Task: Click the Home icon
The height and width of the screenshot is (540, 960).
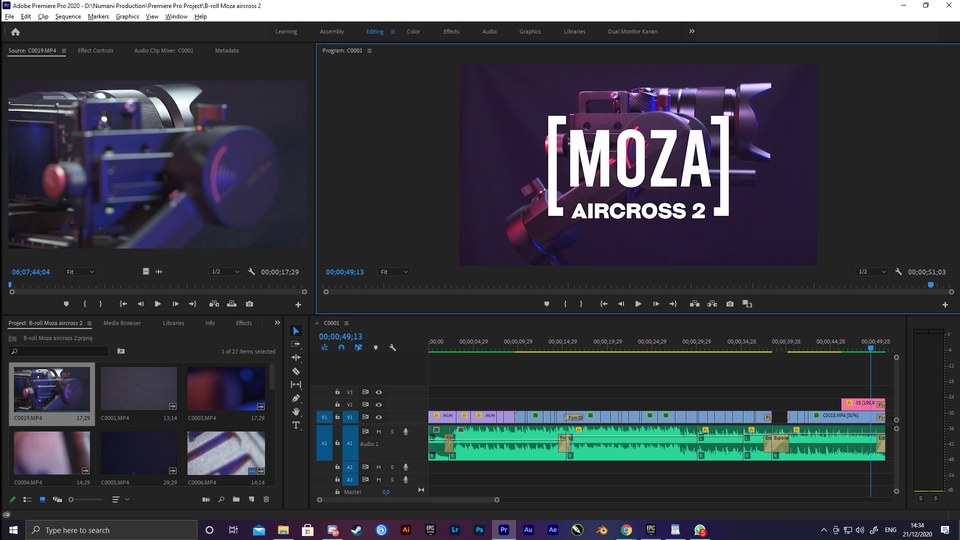Action: 15,32
